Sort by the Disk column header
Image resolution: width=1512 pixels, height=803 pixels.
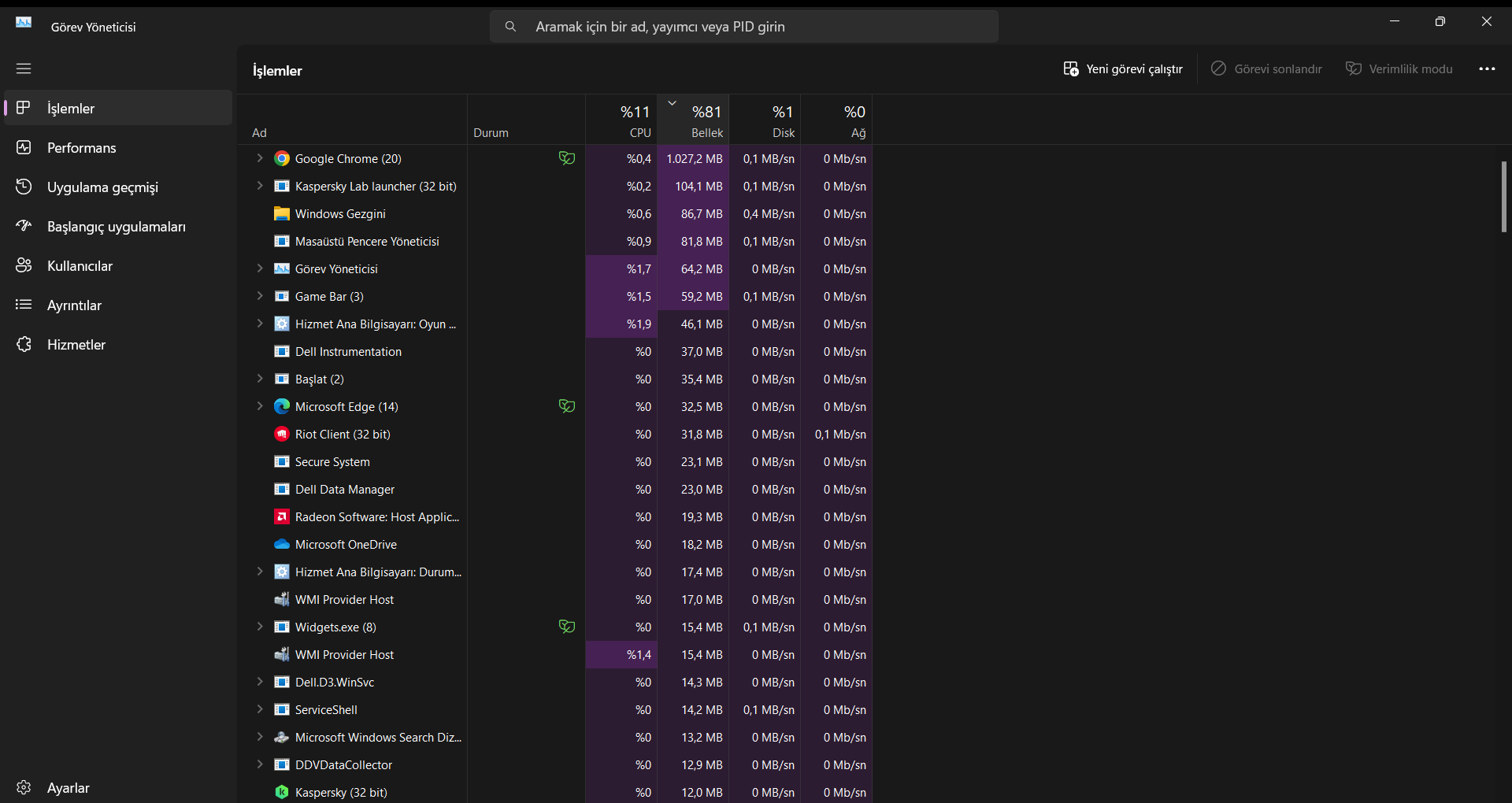coord(765,120)
